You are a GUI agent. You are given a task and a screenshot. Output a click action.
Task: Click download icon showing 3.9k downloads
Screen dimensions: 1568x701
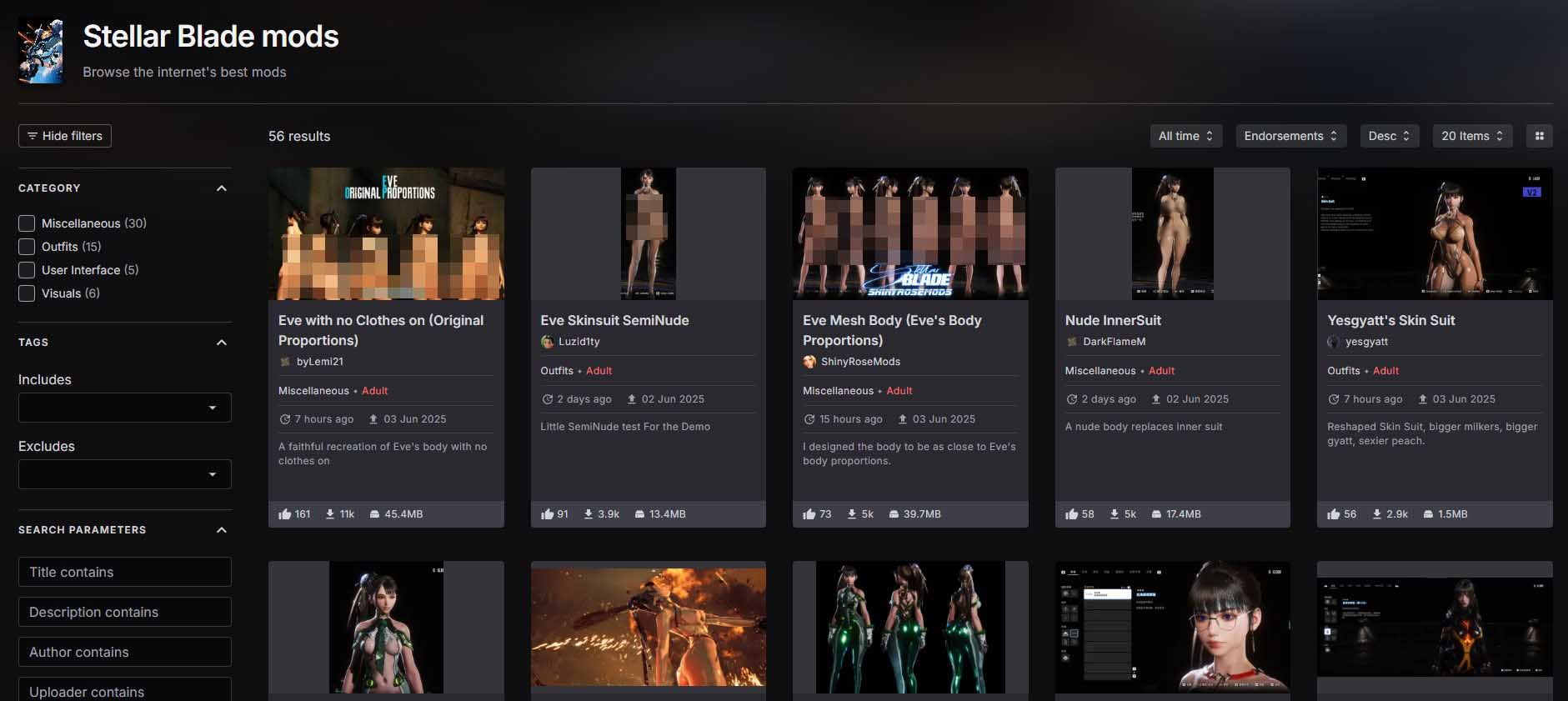click(x=589, y=514)
